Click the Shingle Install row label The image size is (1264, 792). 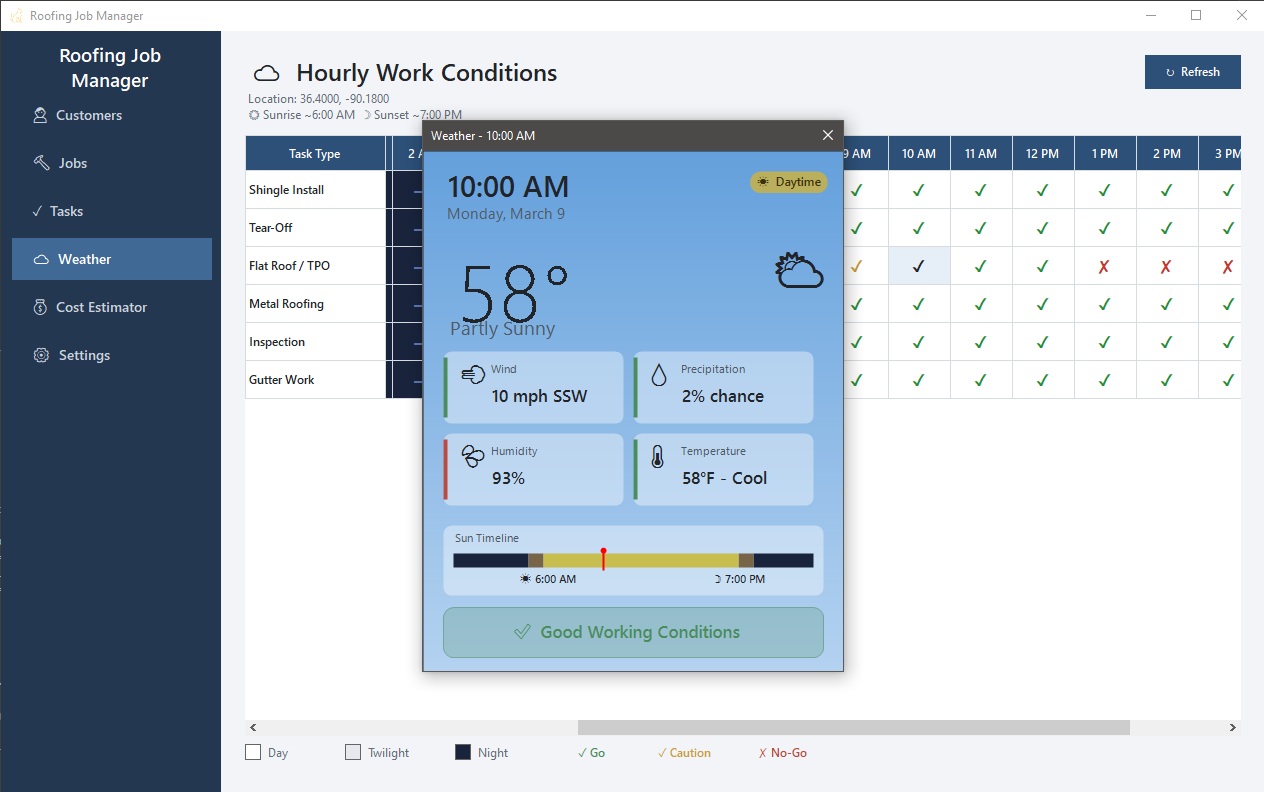286,190
